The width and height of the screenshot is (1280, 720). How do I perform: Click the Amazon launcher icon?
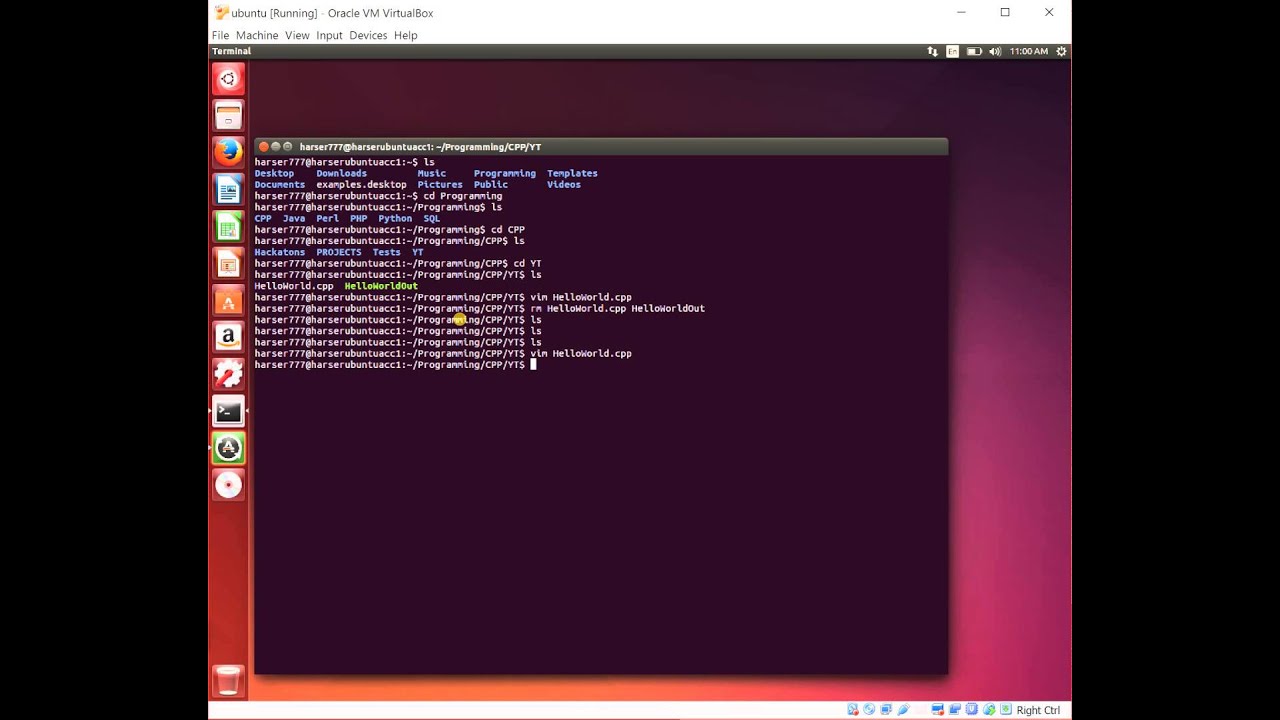[228, 337]
